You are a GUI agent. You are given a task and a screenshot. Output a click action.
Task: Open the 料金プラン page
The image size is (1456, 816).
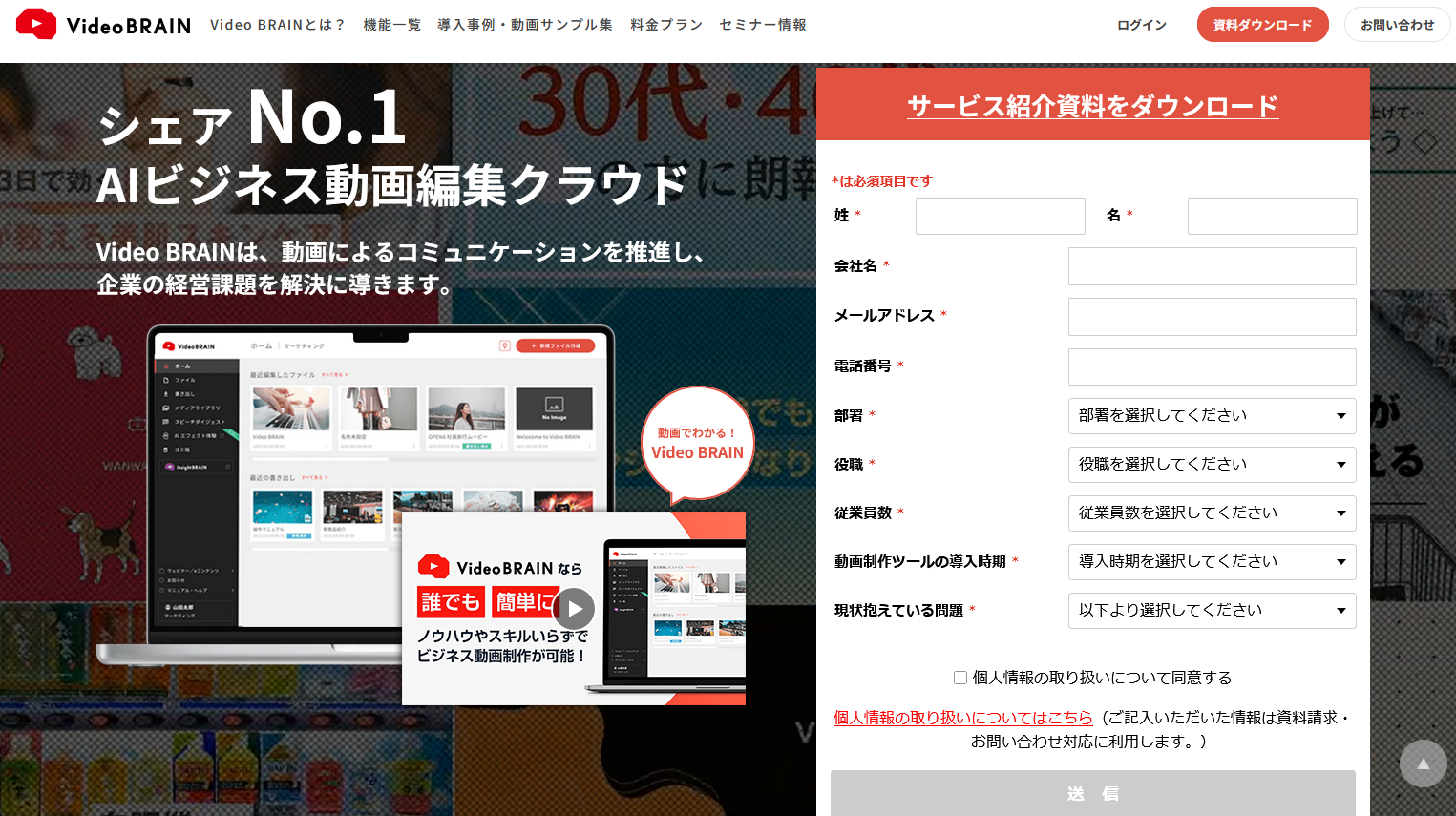pyautogui.click(x=666, y=25)
